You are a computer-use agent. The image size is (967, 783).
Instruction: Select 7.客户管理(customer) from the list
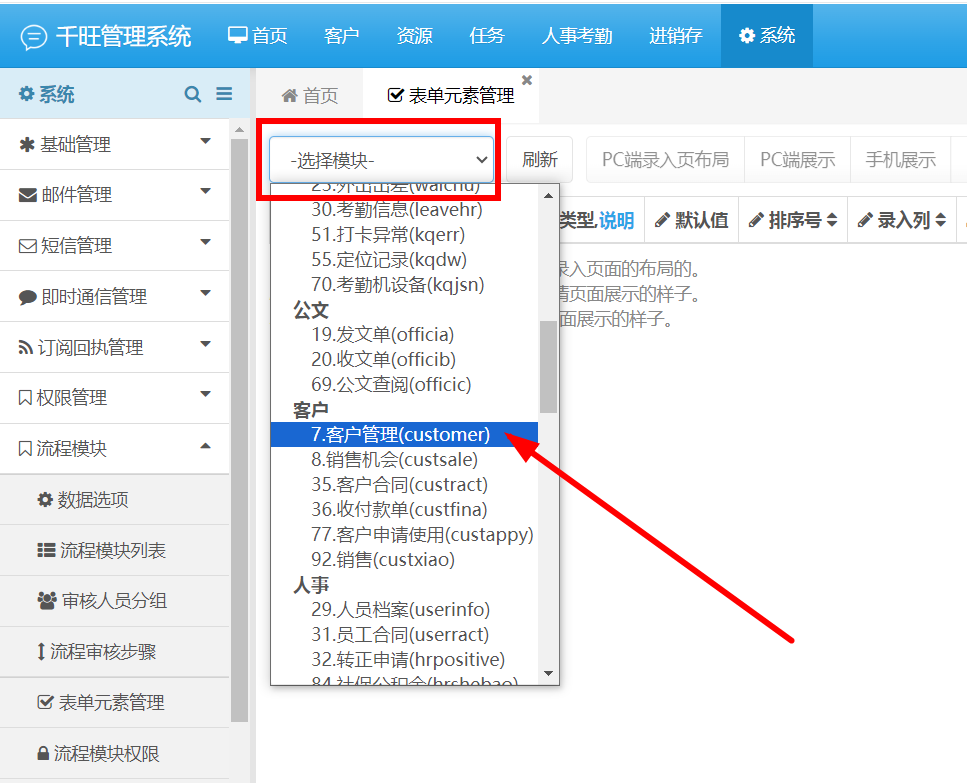click(405, 434)
